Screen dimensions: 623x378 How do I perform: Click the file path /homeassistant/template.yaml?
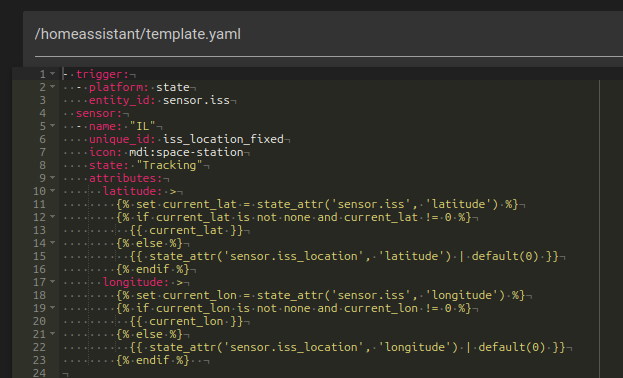pyautogui.click(x=137, y=34)
